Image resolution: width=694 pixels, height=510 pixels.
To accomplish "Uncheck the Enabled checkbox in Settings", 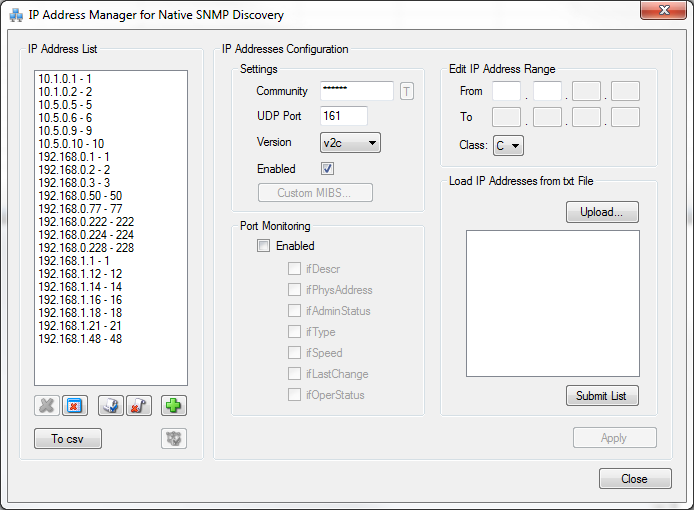I will (327, 169).
